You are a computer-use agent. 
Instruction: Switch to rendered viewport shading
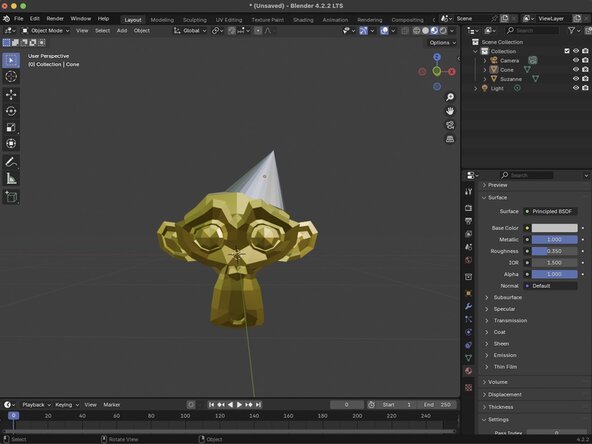[442, 31]
